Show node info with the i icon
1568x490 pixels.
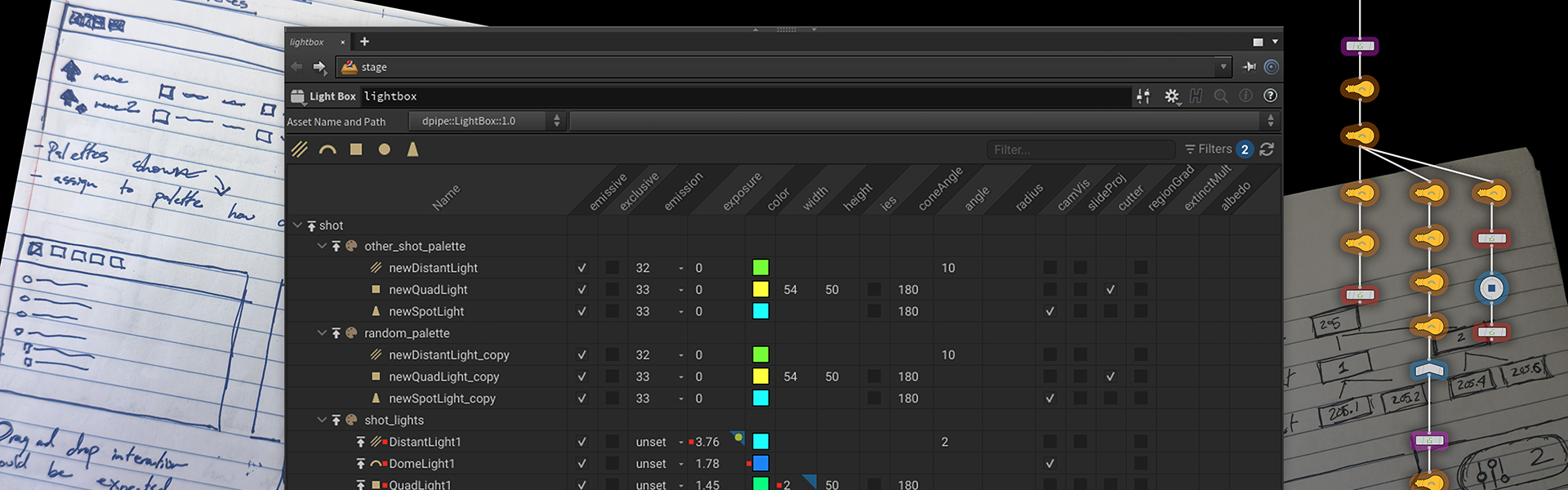(x=1245, y=96)
